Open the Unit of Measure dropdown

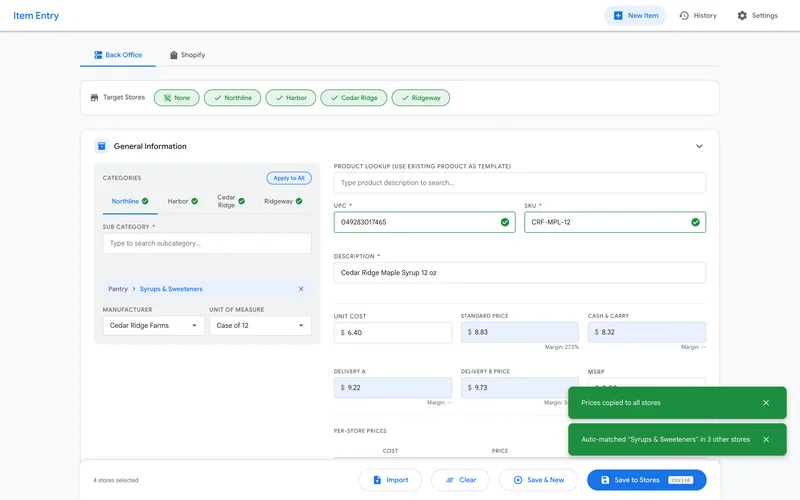coord(260,326)
